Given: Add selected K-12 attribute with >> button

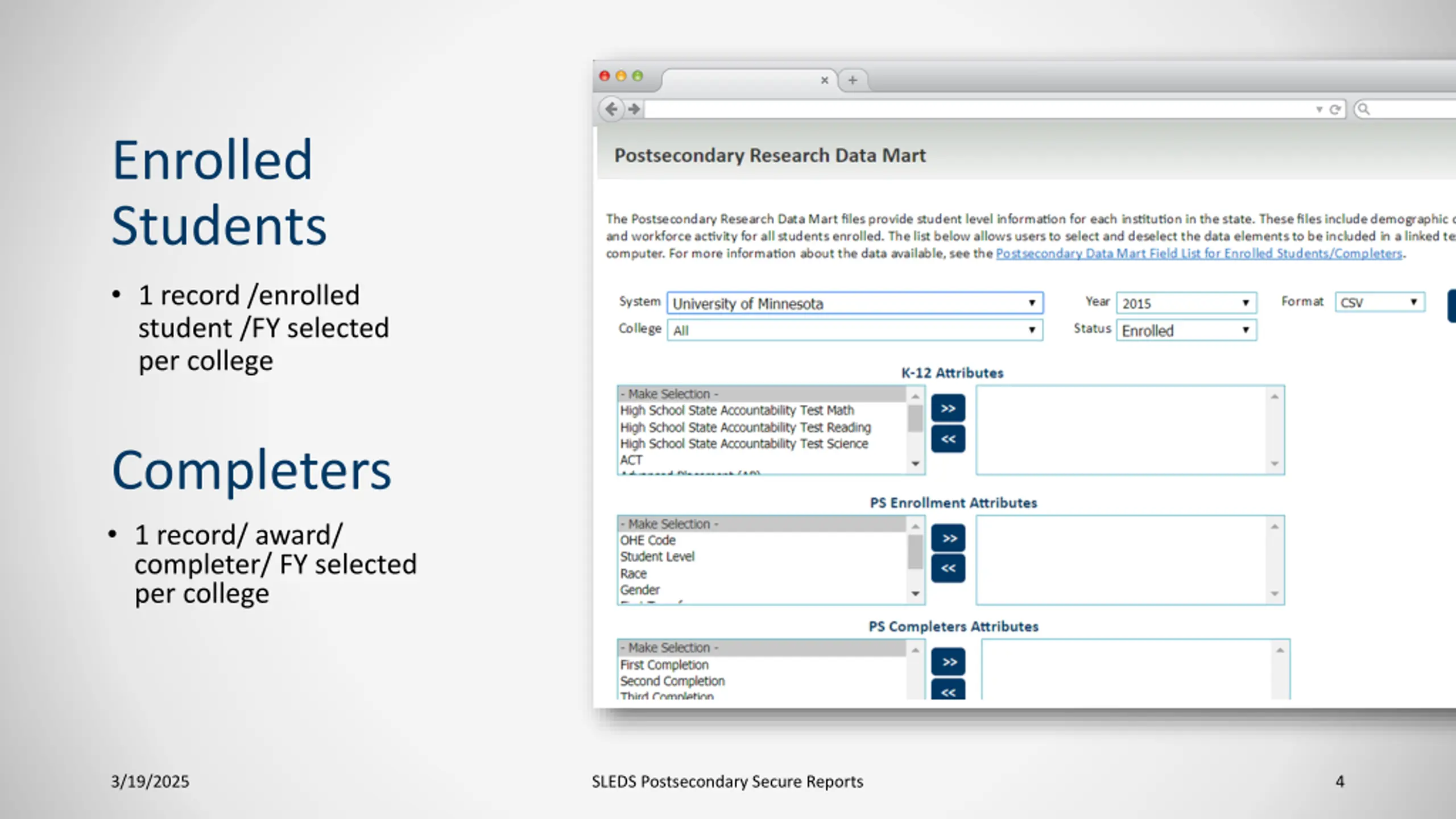Looking at the screenshot, I should click(948, 408).
